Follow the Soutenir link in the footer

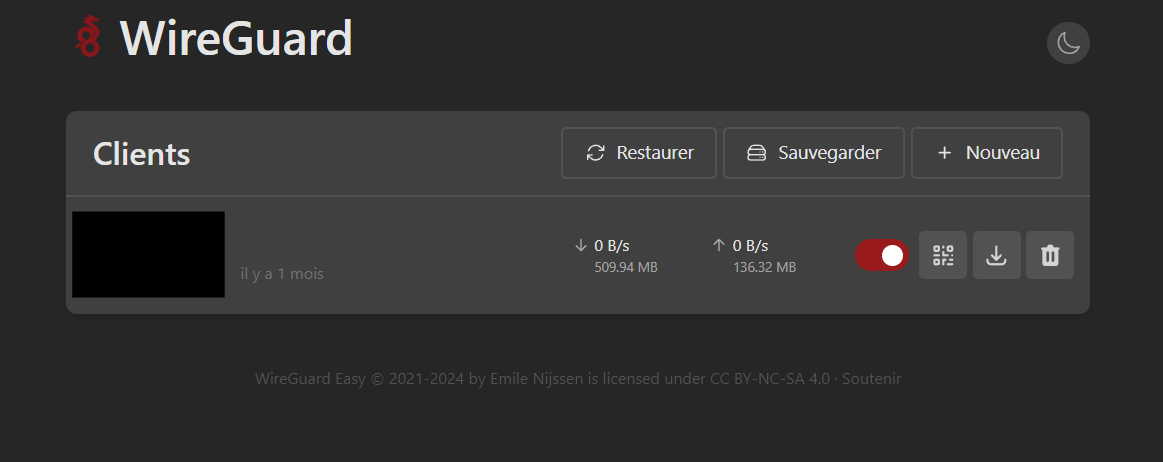872,379
